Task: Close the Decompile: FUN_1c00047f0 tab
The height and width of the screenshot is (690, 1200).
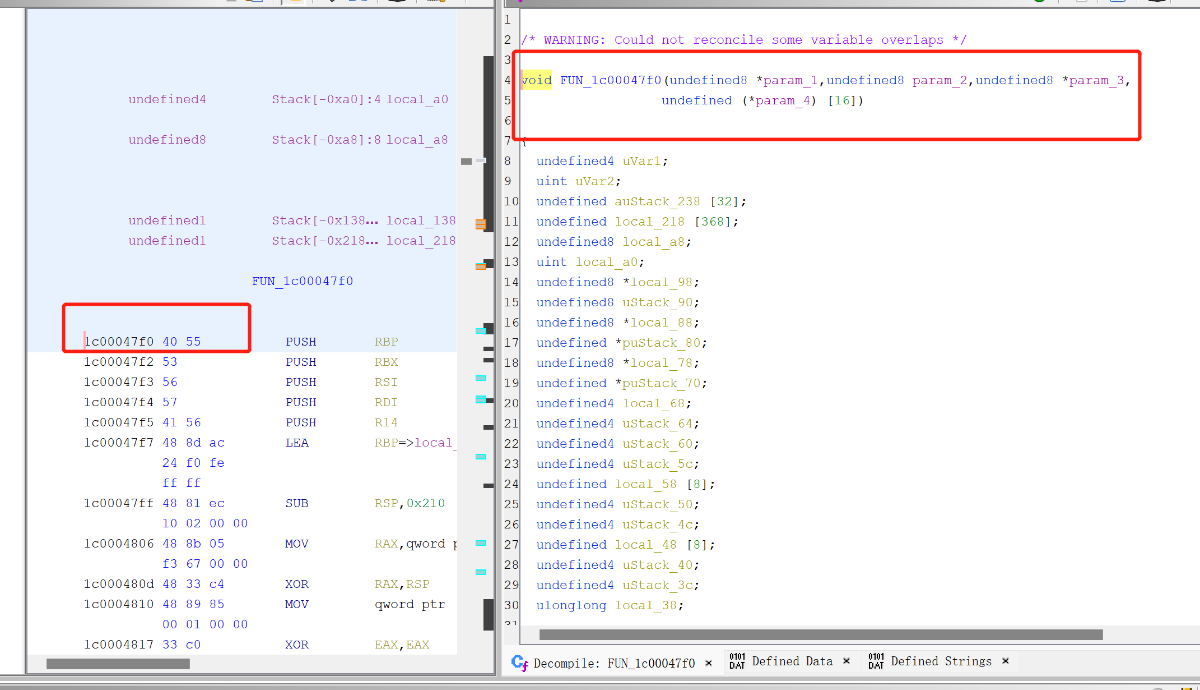Action: tap(709, 663)
